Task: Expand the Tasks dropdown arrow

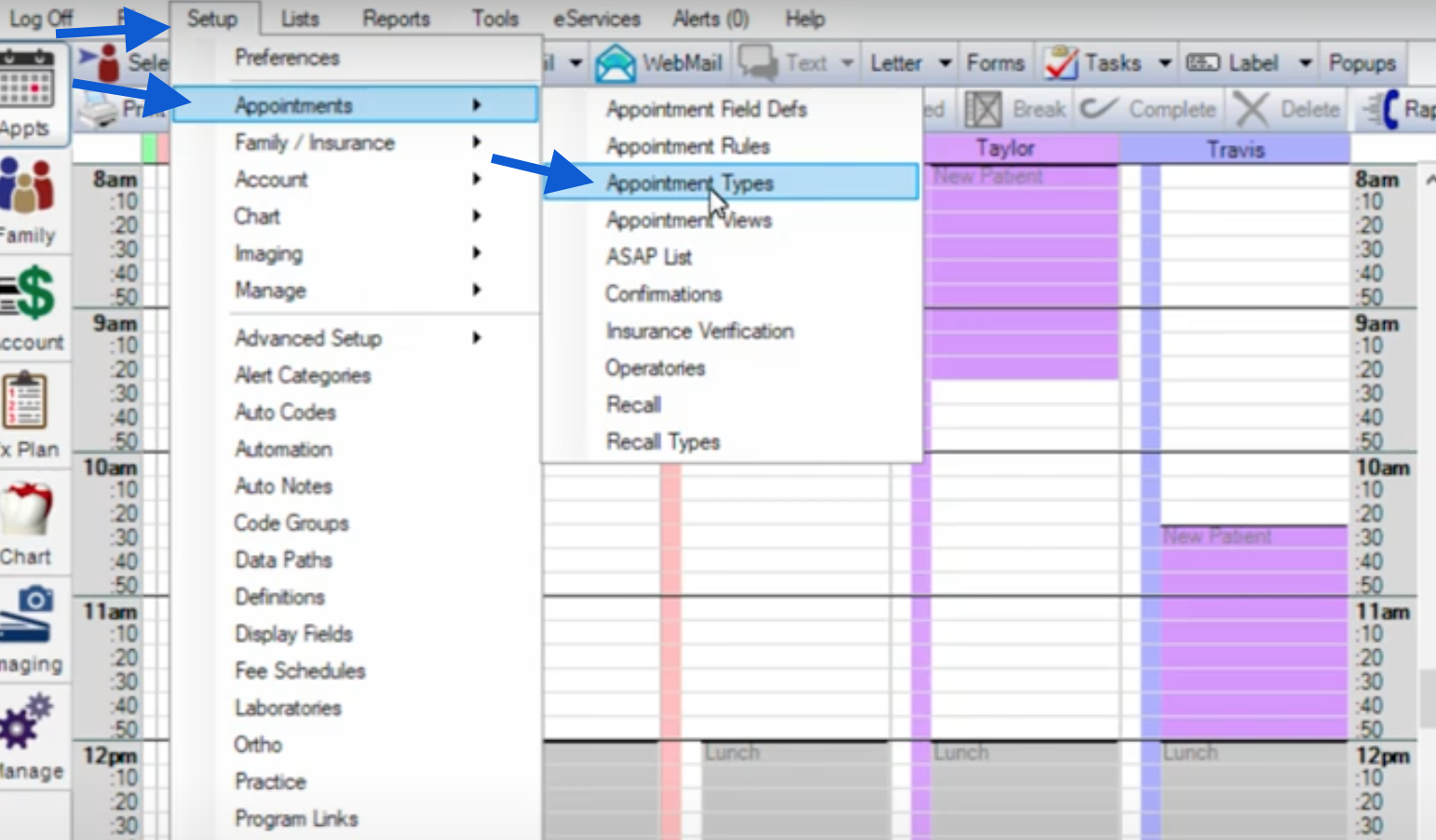Action: (x=1165, y=63)
